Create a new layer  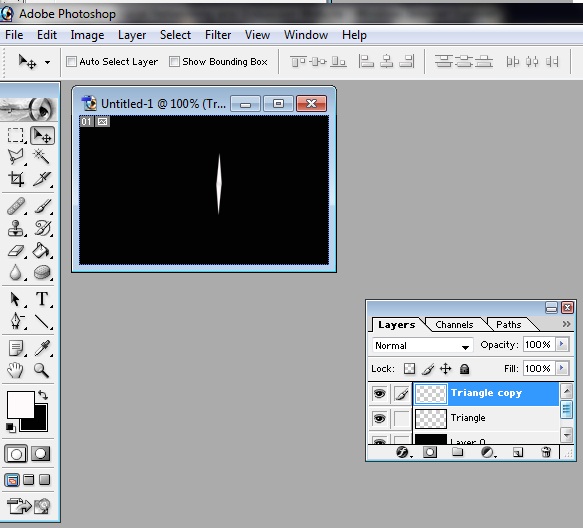518,452
